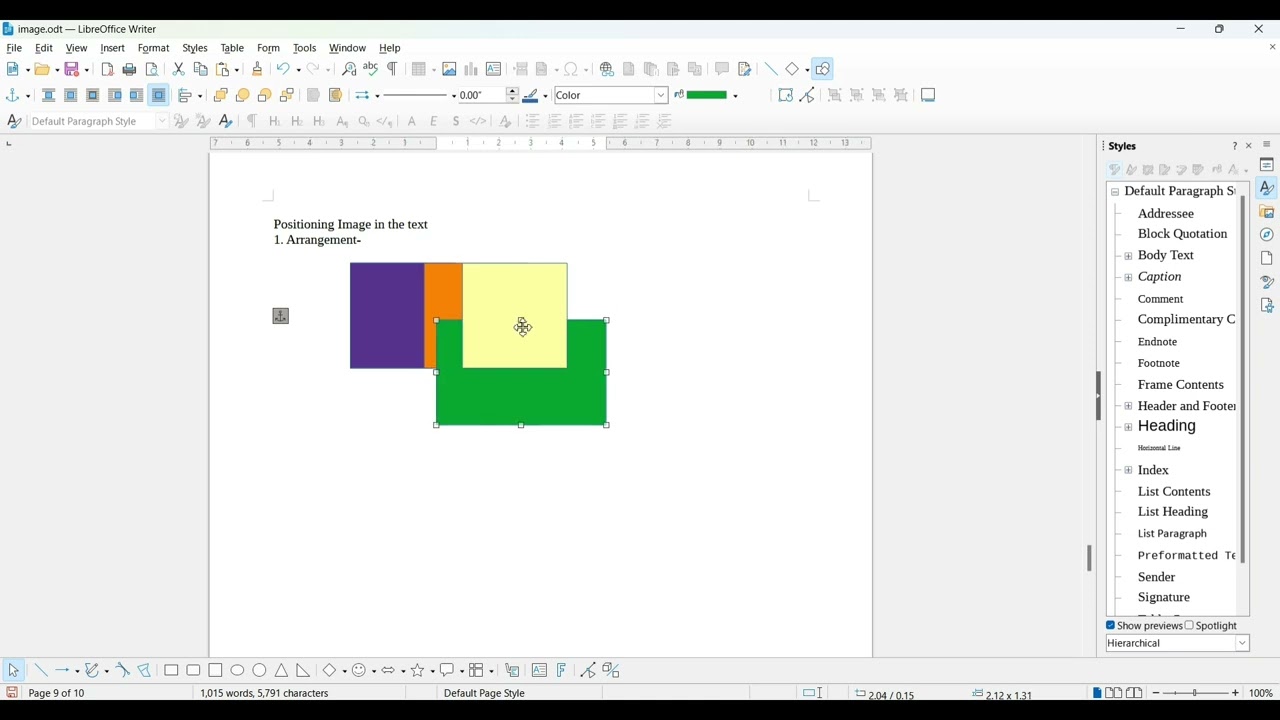Click the Insert Hyperlink globe icon
Image resolution: width=1280 pixels, height=720 pixels.
tap(609, 70)
